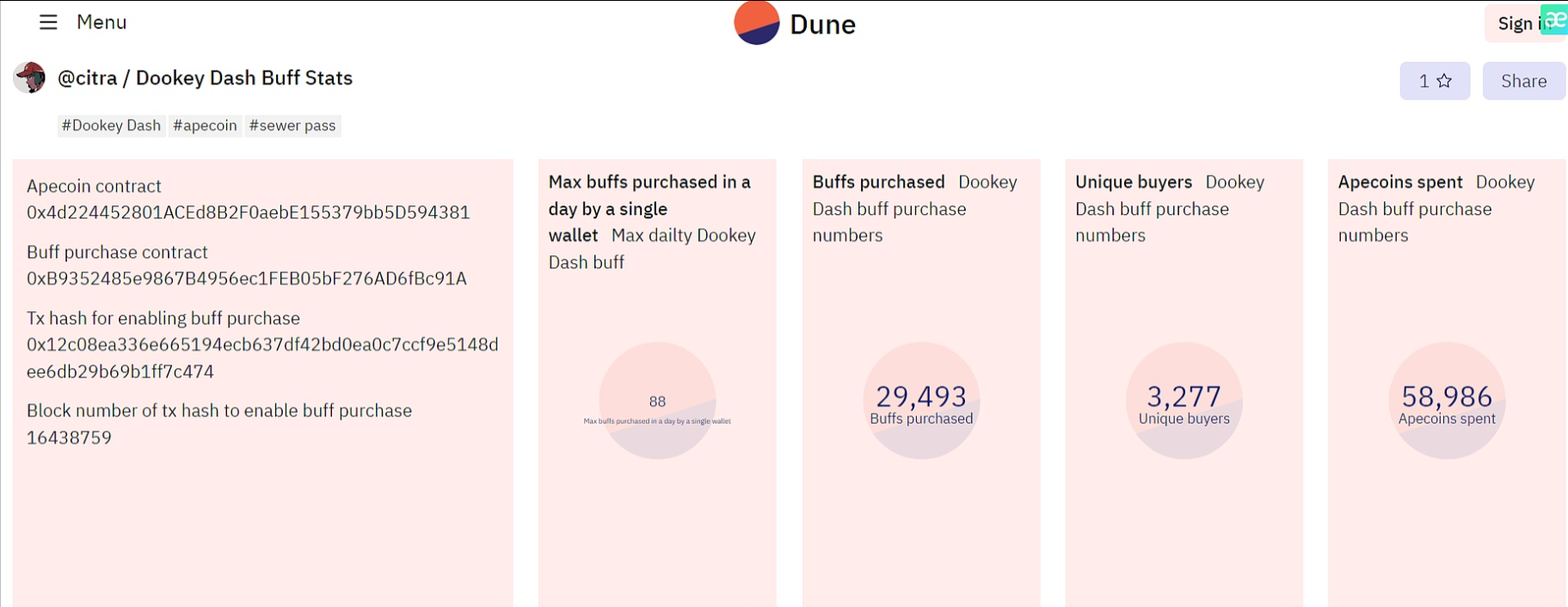This screenshot has height=607, width=1568.
Task: Open the #apecoin tag
Action: (205, 126)
